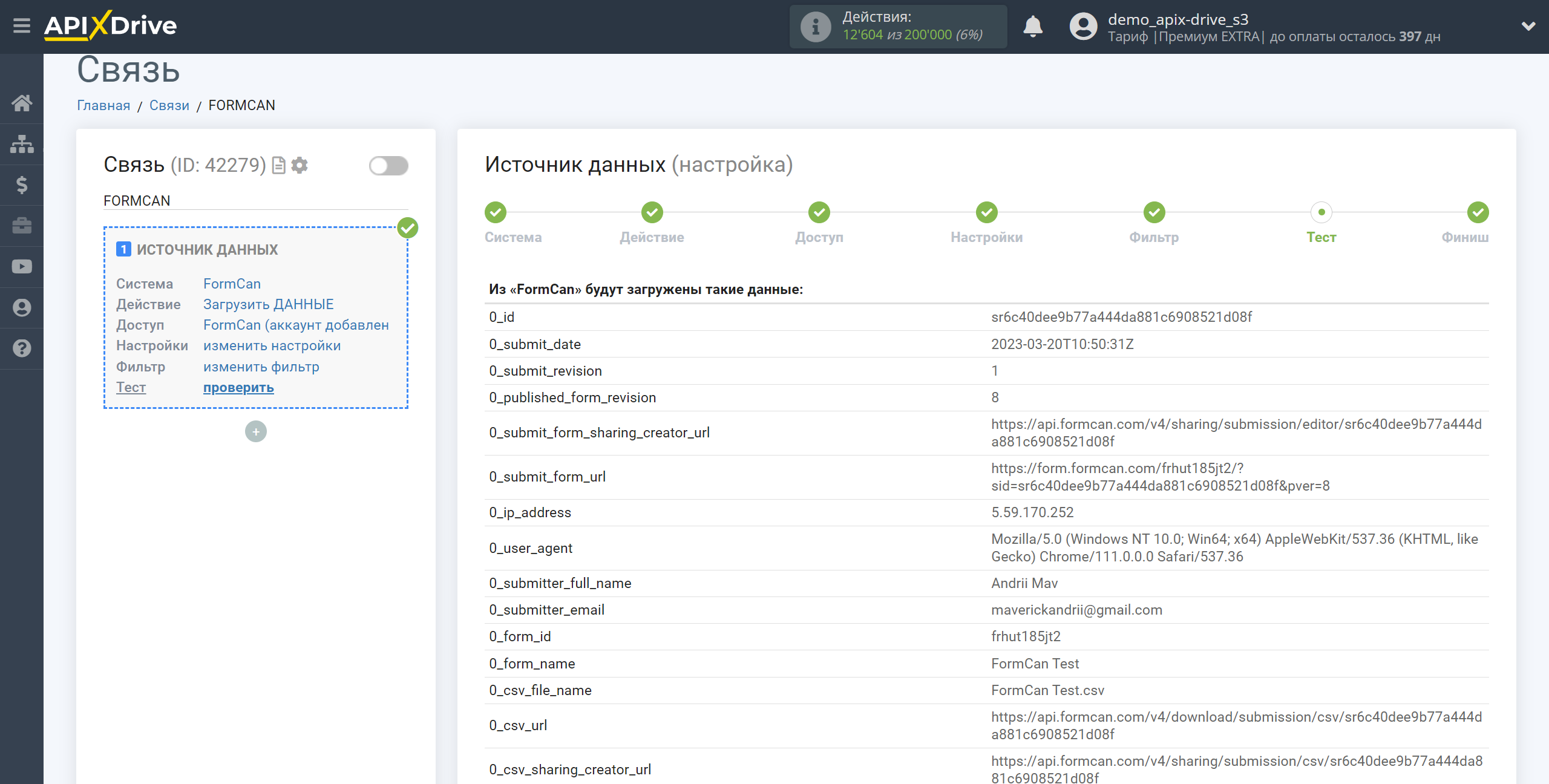Screen dimensions: 1549x784
Task: Click the 0_submit_form_url field name
Action: coord(547,477)
